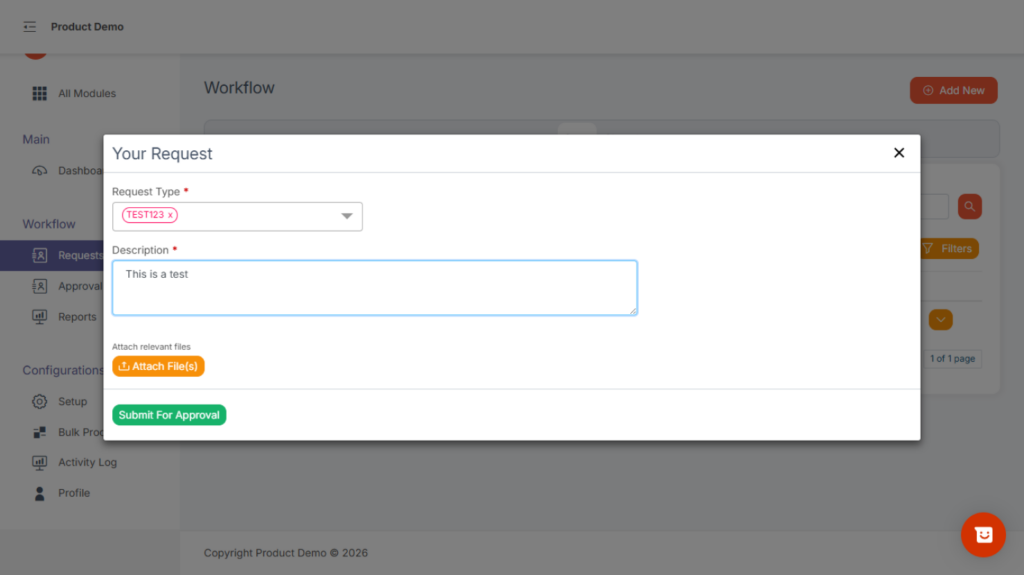Click Submit For Approval button
Screen dimensions: 1024x575
coord(169,415)
